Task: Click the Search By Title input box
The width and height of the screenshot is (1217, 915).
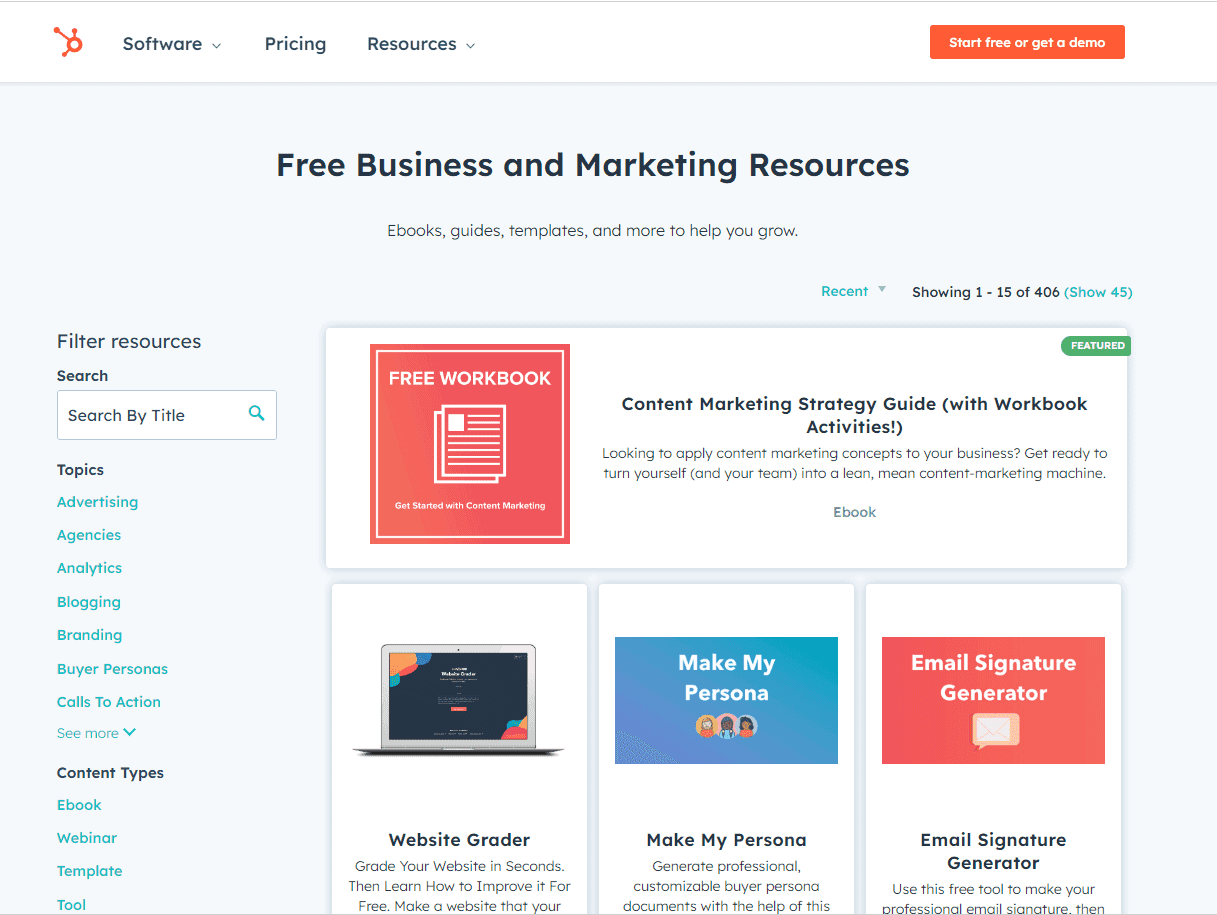Action: [x=150, y=413]
